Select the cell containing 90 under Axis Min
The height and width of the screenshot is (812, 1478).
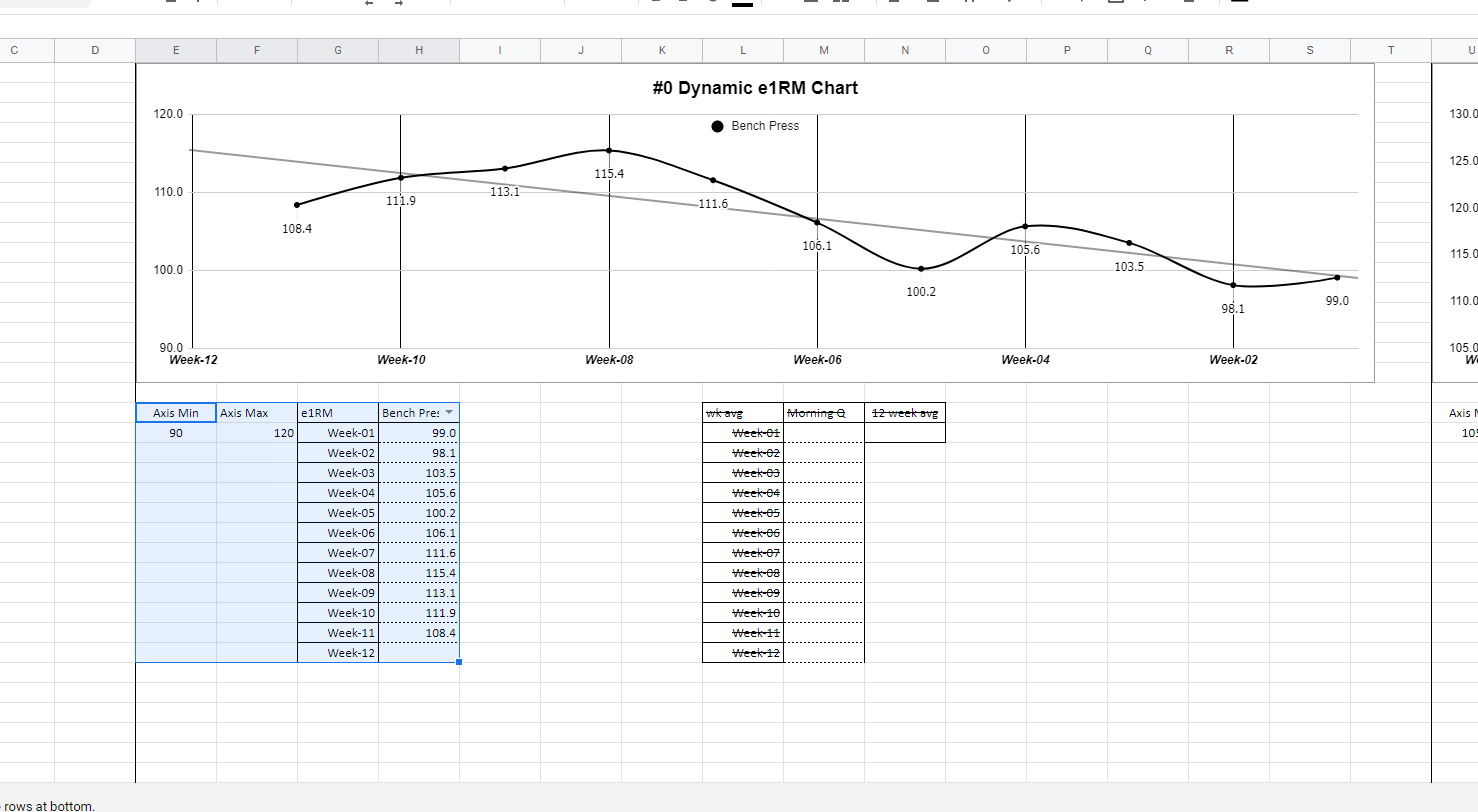click(176, 433)
